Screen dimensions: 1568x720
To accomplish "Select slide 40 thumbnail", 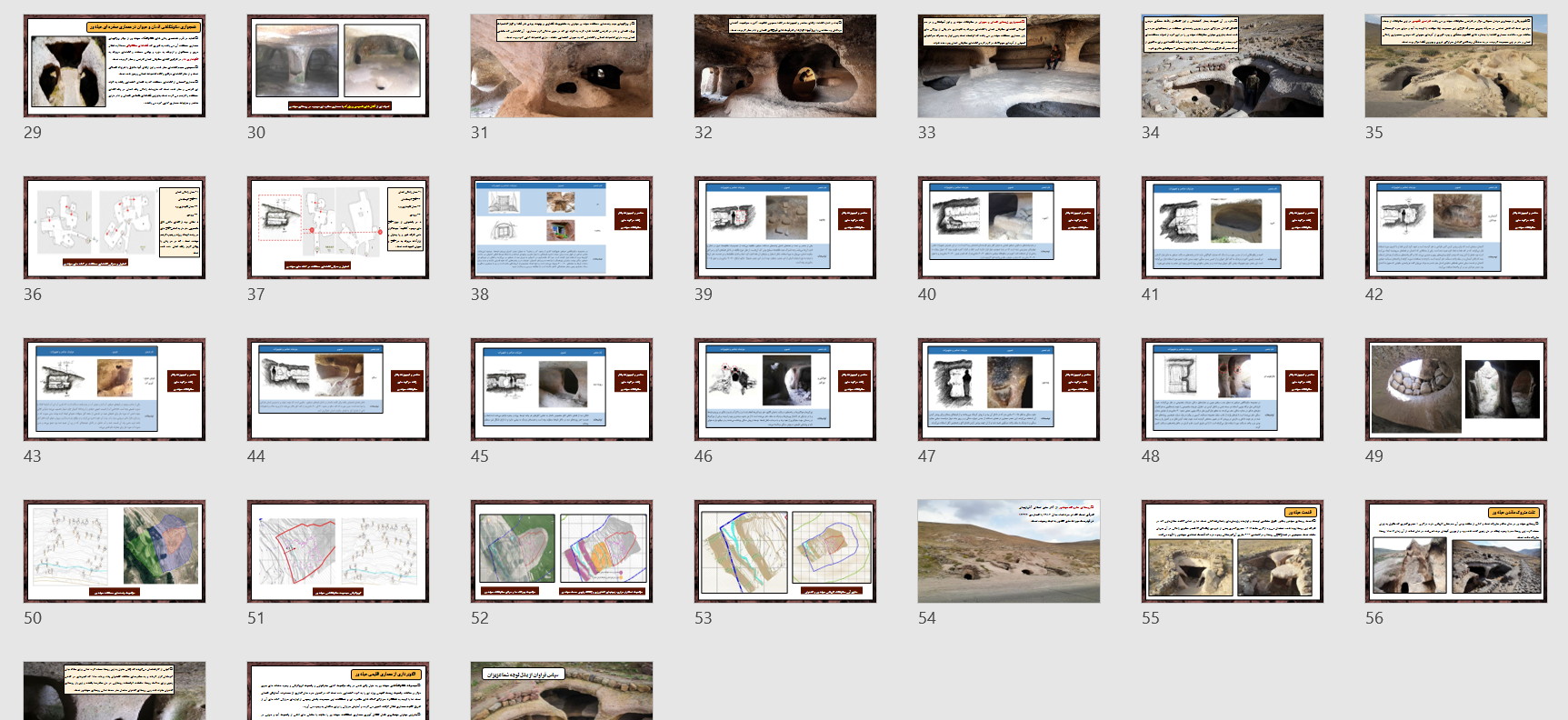I will pos(1009,227).
